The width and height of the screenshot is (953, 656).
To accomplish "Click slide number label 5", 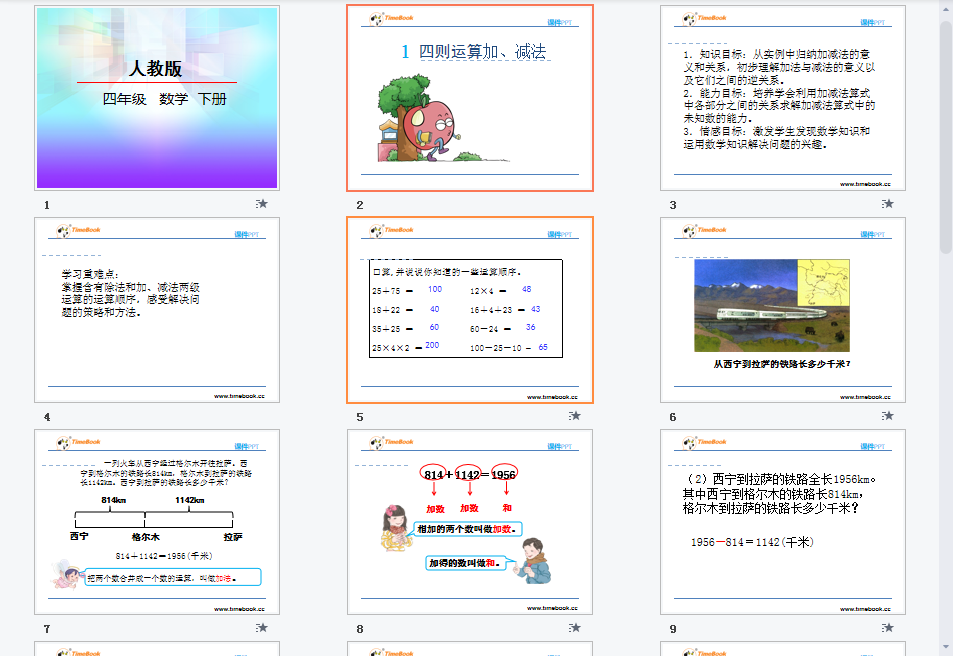I will tap(360, 417).
